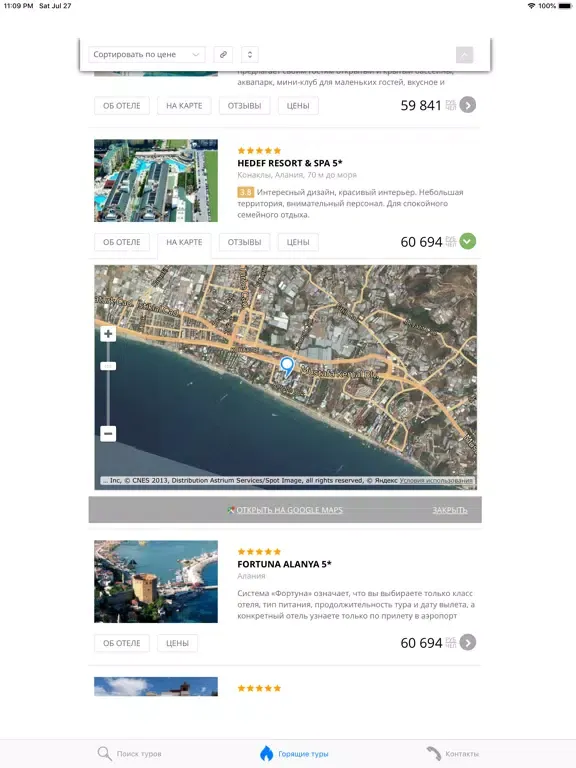Image resolution: width=576 pixels, height=768 pixels.
Task: Click the blue hotel location pin on map
Action: click(x=287, y=366)
